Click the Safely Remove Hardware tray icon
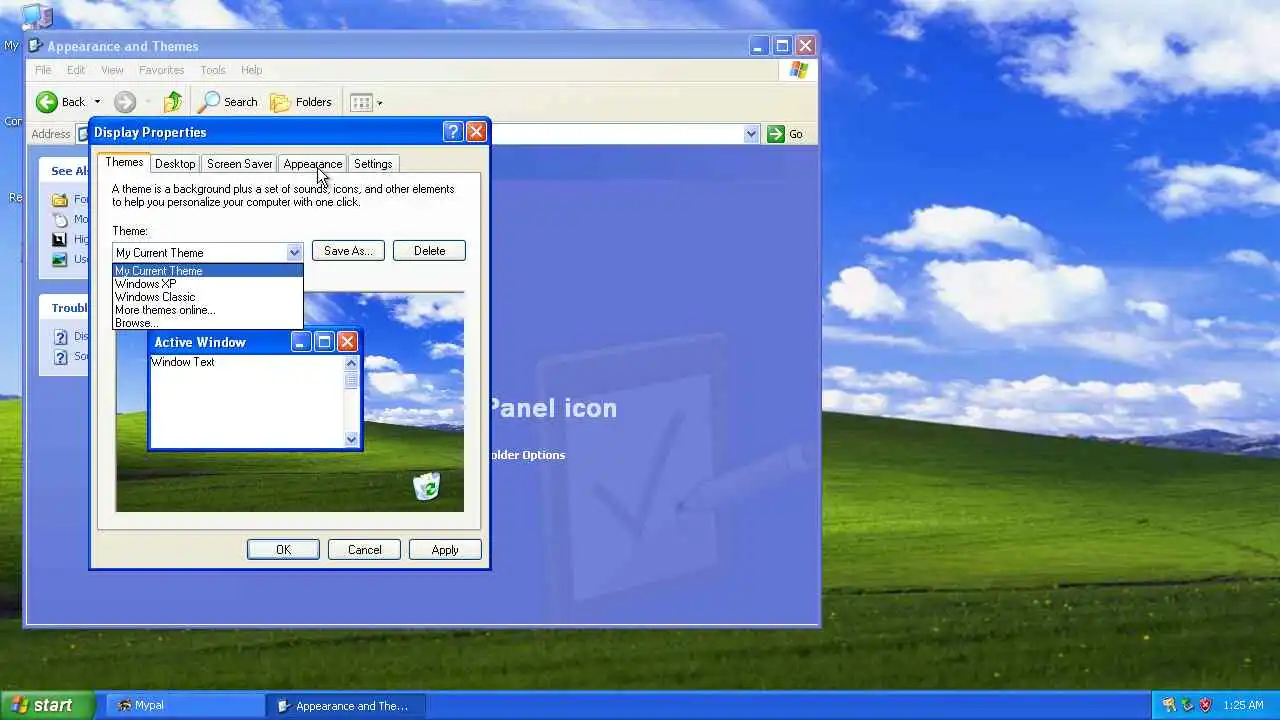This screenshot has height=720, width=1280. [1187, 705]
